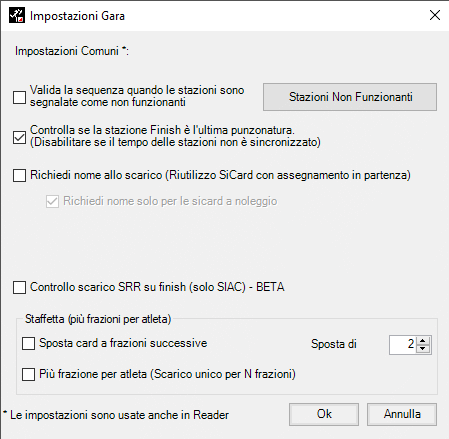Confirm settings with the Ok button
449x439 pixels.
pos(324,414)
